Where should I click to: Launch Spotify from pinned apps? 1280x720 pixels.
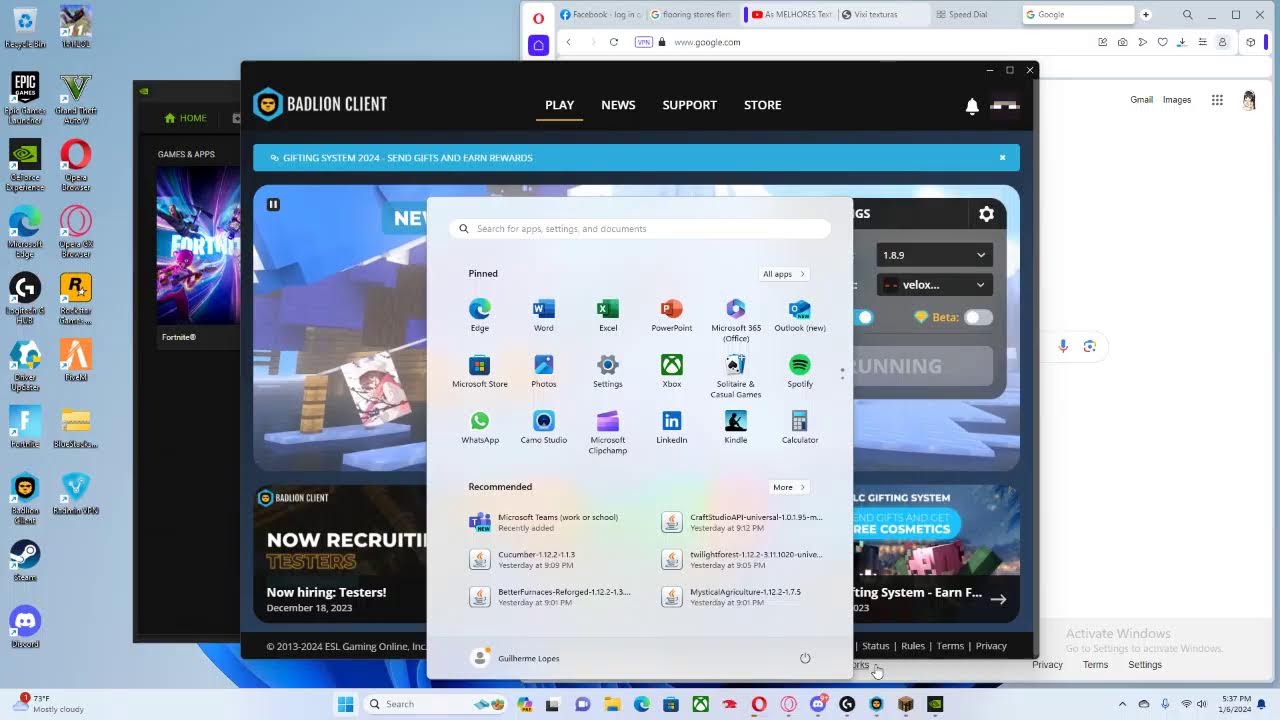[x=799, y=370]
